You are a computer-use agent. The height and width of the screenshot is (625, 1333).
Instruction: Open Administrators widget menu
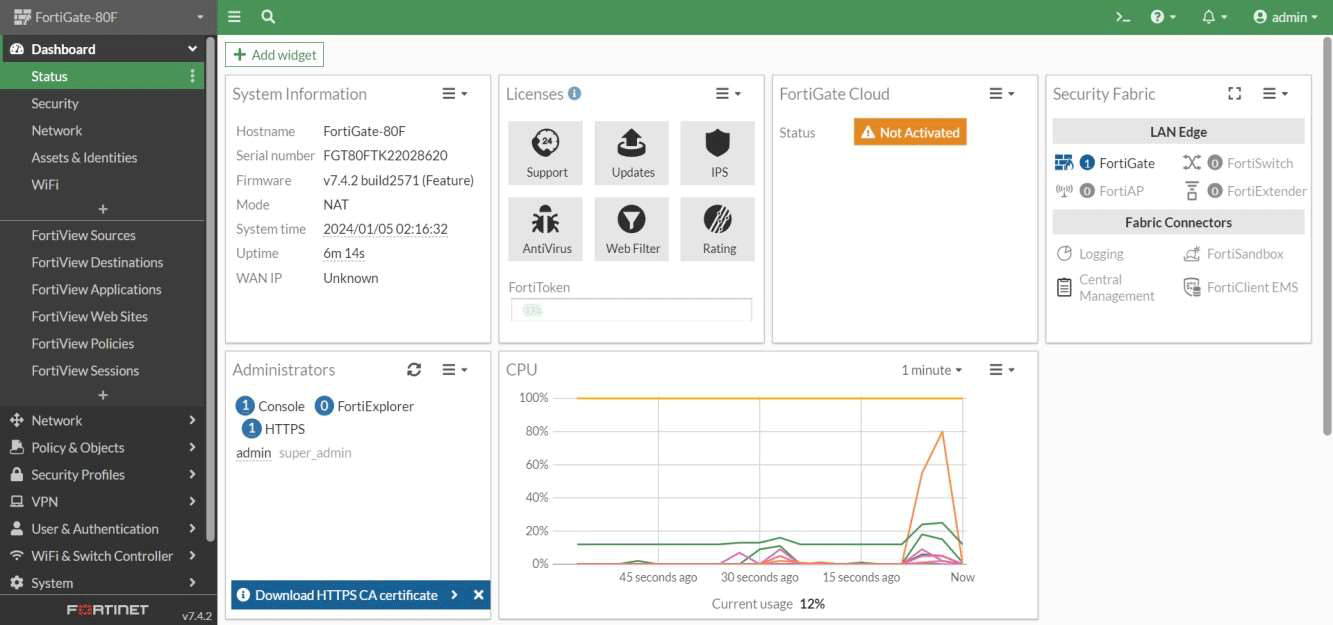tap(455, 370)
